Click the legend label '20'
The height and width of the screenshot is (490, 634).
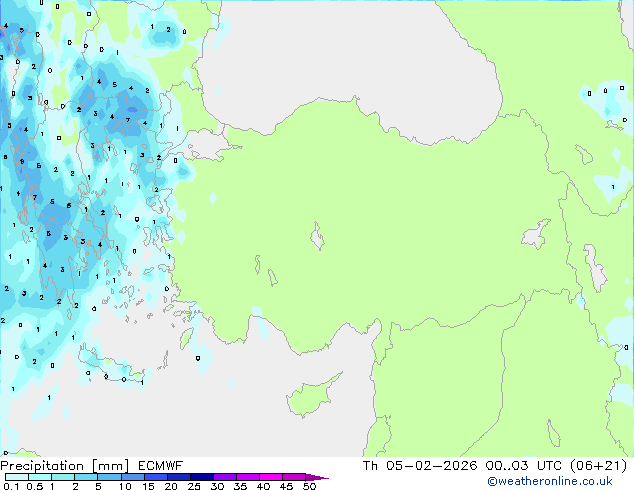tap(171, 486)
